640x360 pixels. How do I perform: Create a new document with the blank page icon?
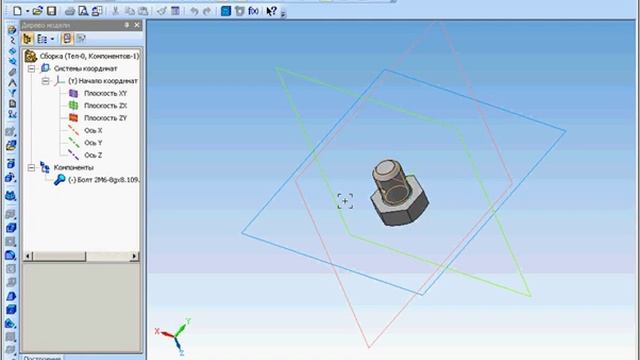pyautogui.click(x=17, y=11)
